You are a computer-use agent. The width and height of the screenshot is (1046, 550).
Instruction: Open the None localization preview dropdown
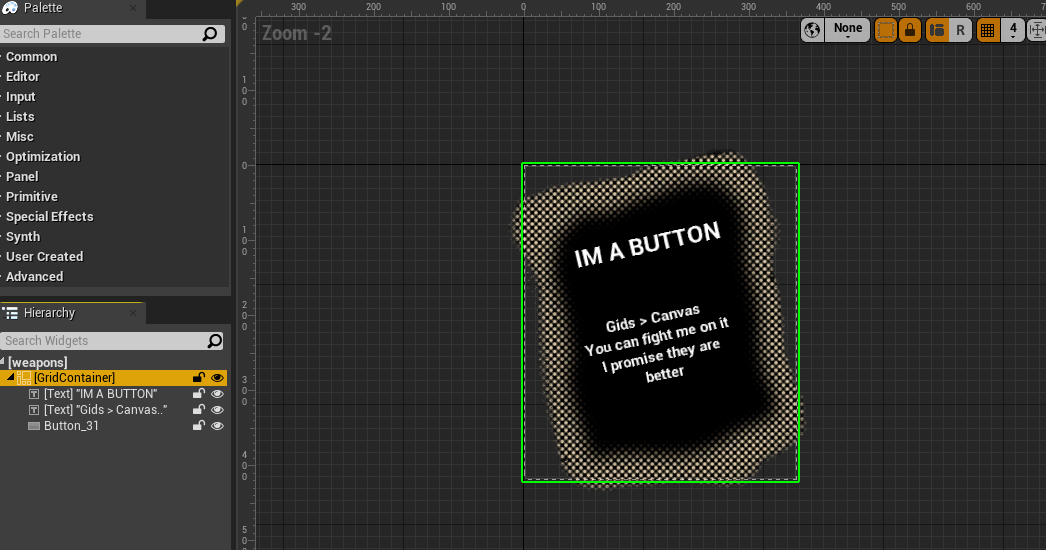tap(847, 30)
